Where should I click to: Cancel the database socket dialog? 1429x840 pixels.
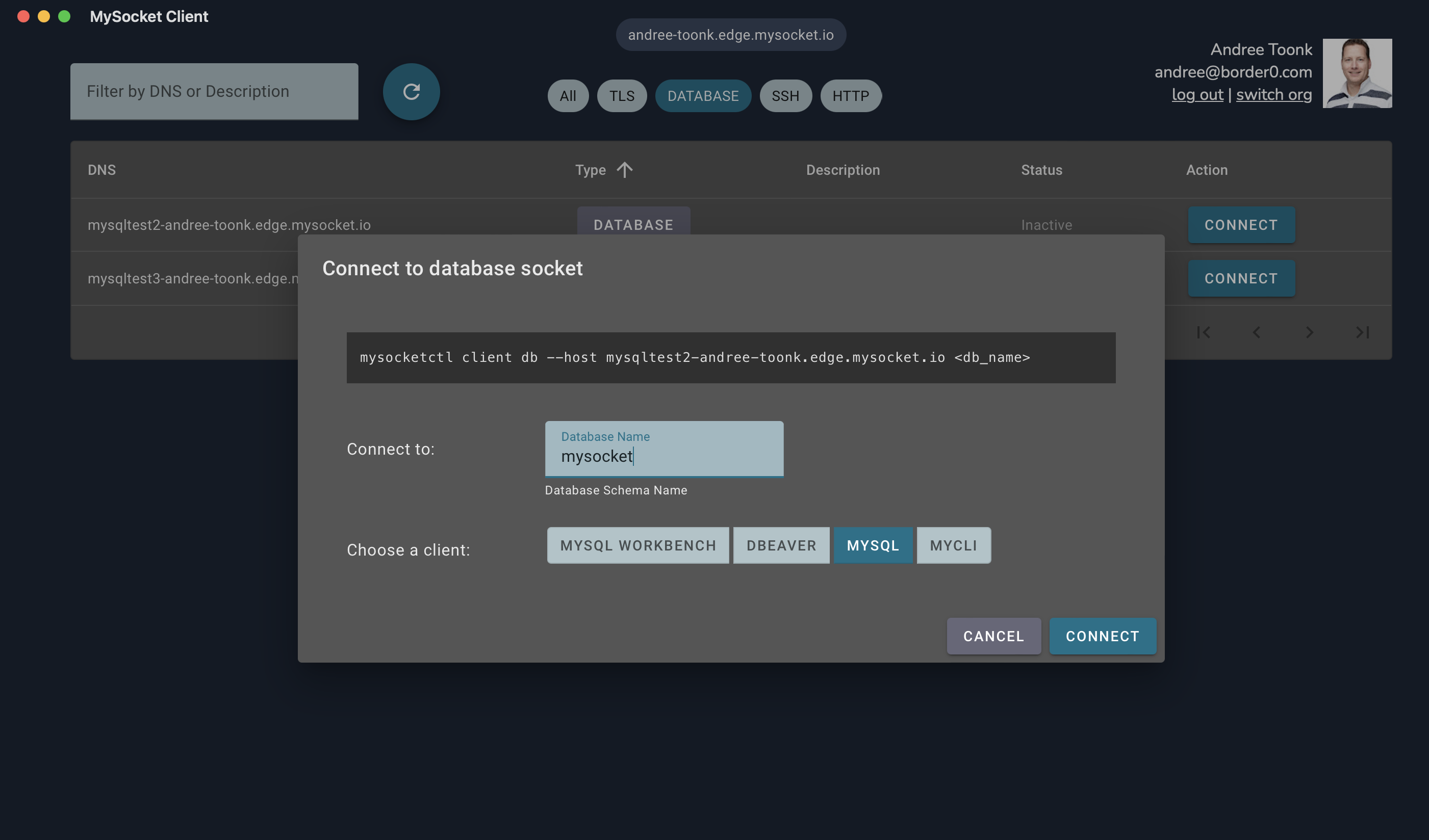[x=993, y=636]
